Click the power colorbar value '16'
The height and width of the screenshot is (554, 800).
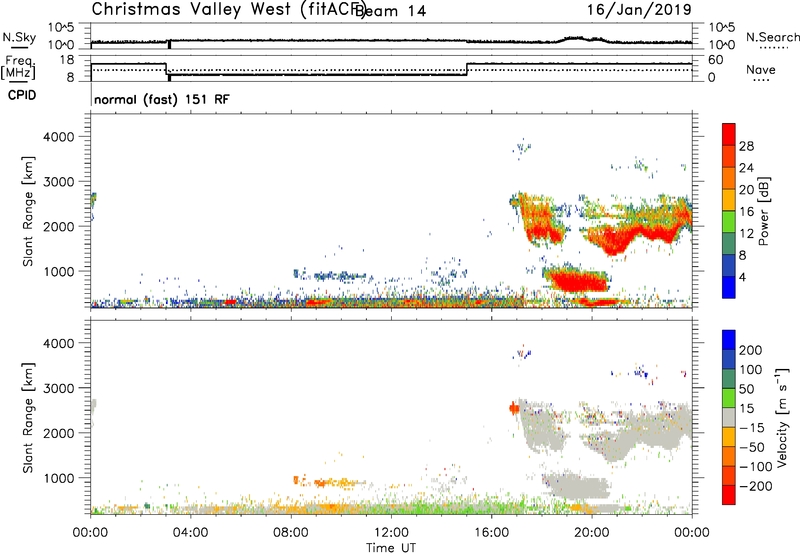pos(746,212)
